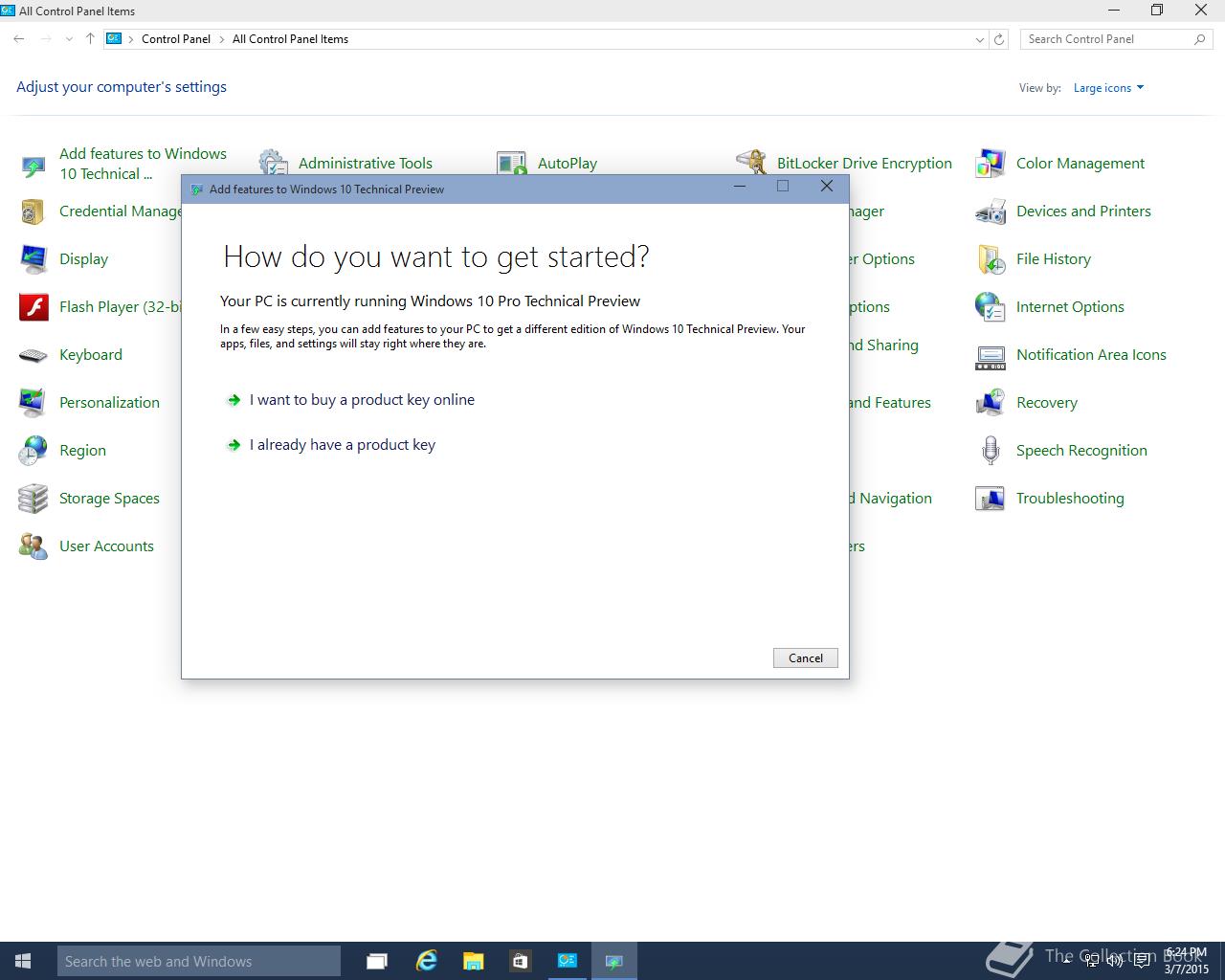Open Administrative Tools link
The width and height of the screenshot is (1225, 980).
click(x=366, y=164)
